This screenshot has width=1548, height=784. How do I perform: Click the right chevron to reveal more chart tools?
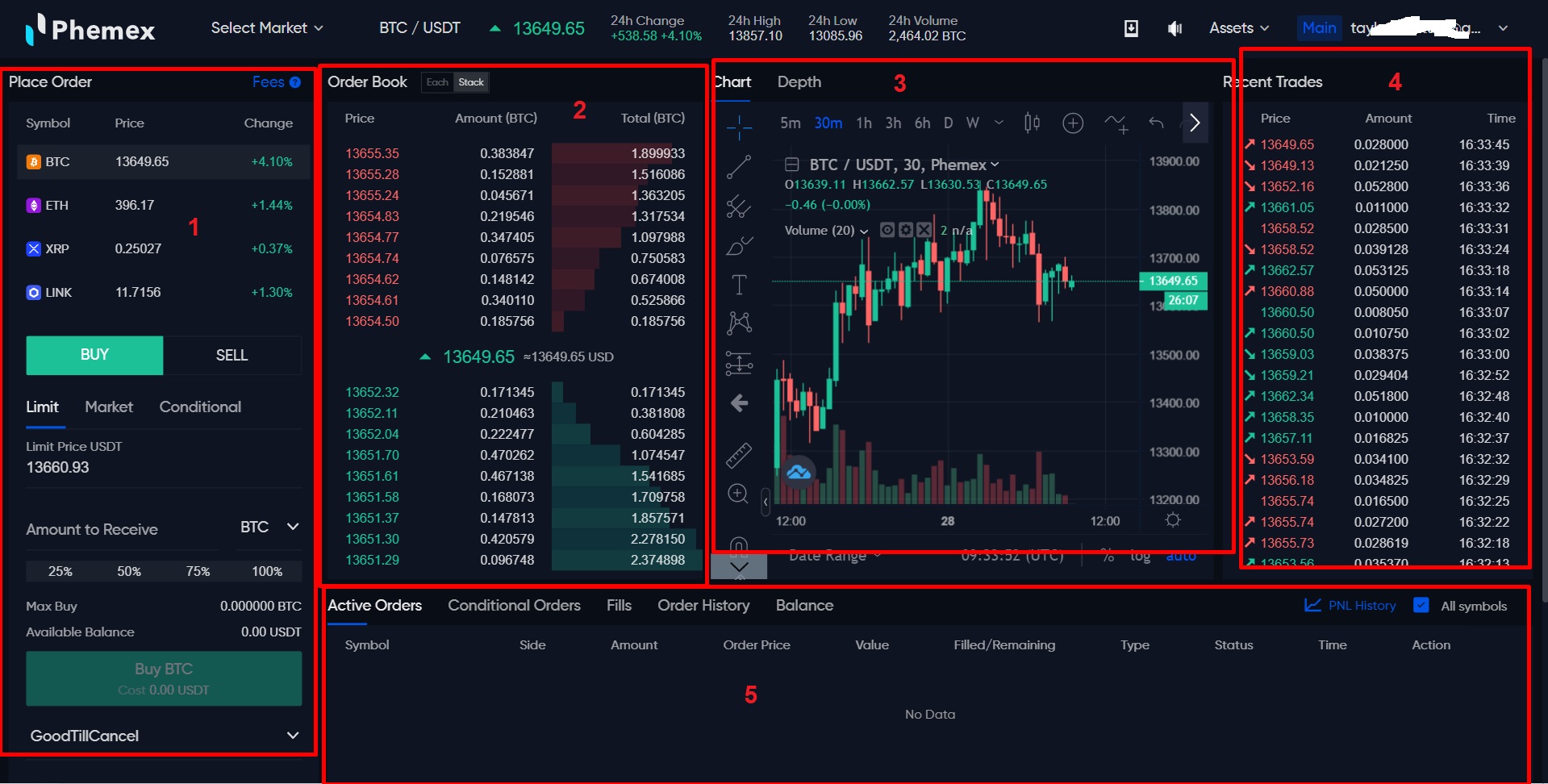(1195, 123)
